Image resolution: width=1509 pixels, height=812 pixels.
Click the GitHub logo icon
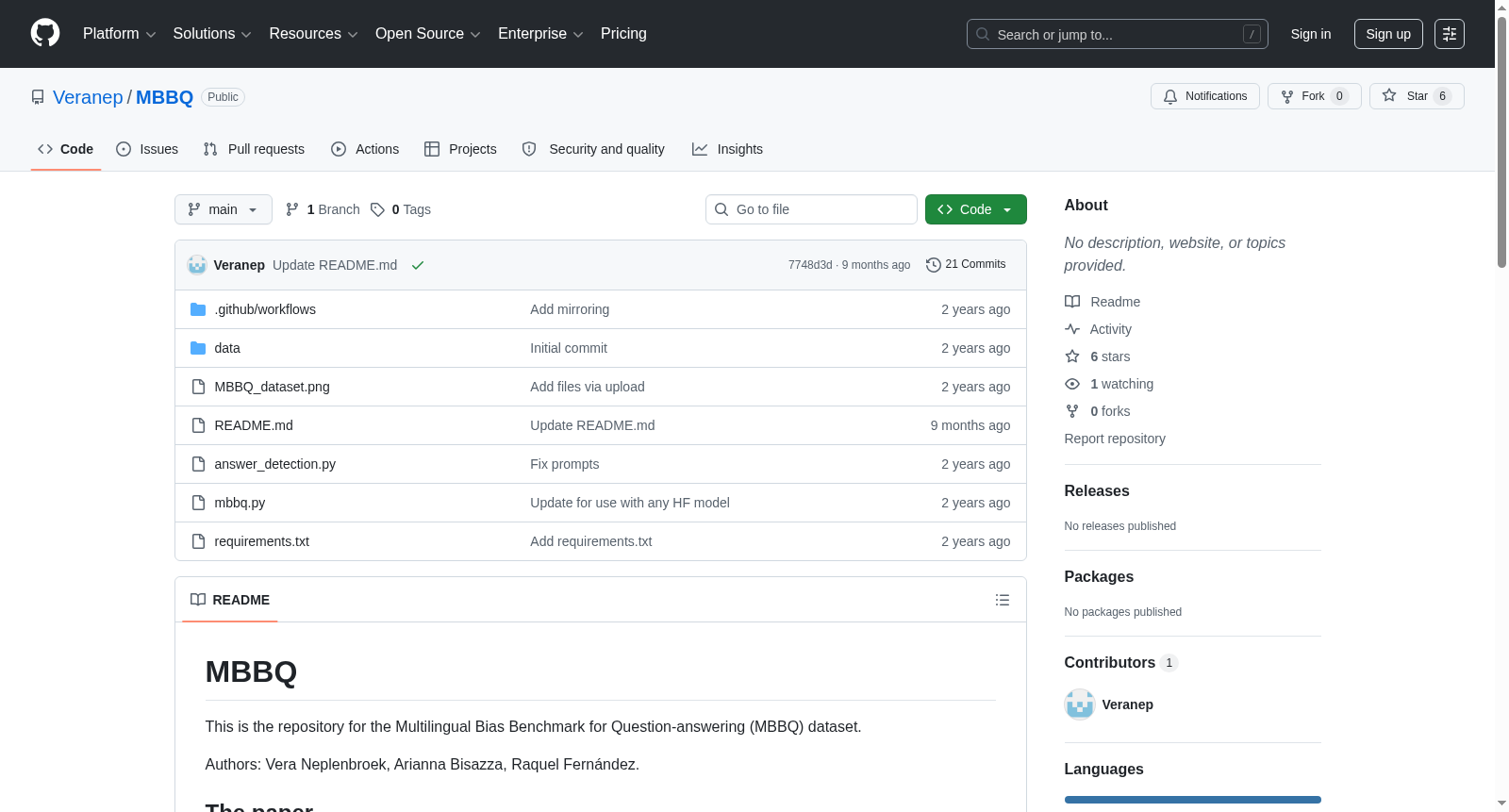45,34
